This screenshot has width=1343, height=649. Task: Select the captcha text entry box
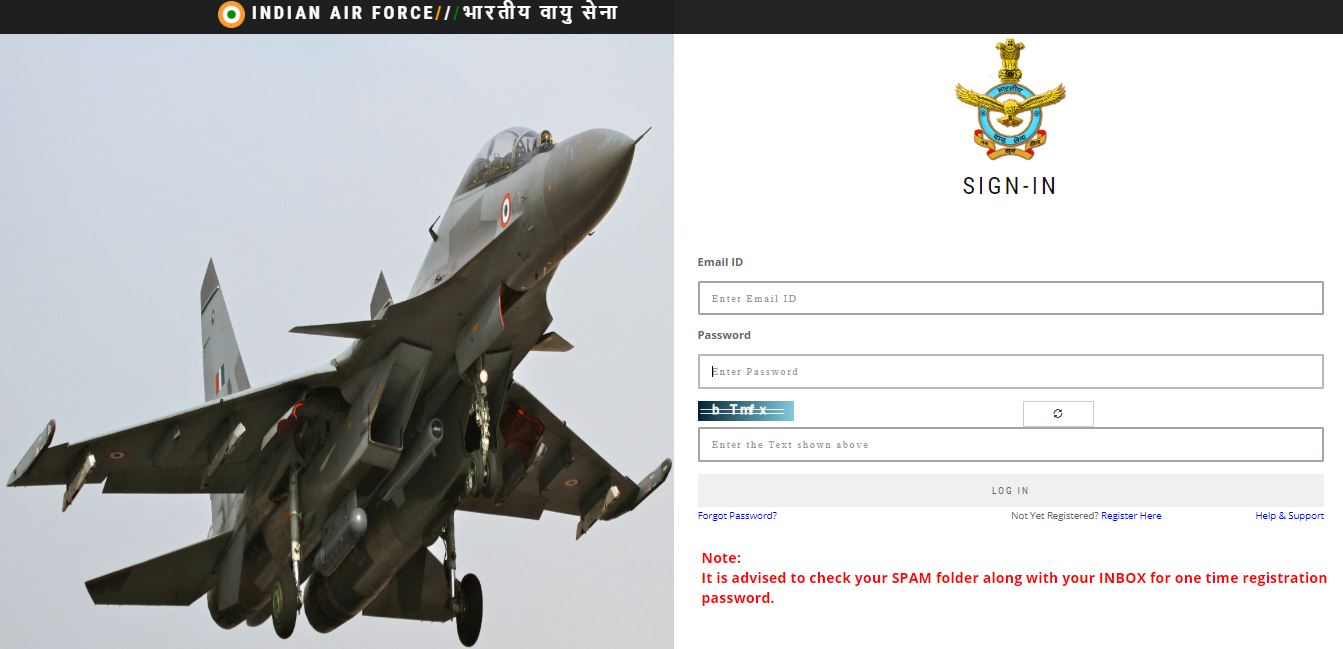pos(1010,444)
